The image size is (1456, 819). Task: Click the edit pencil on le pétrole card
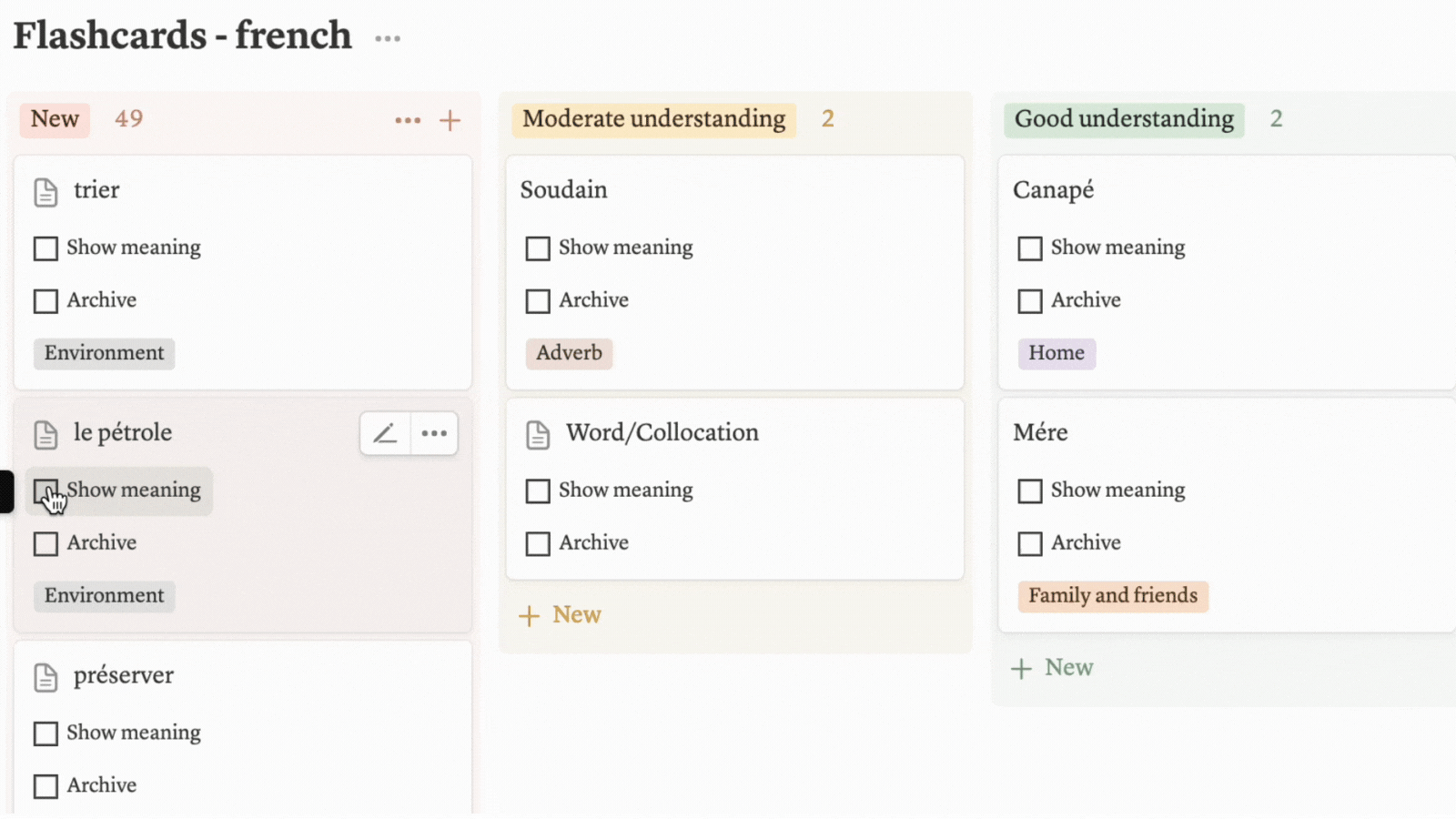tap(385, 433)
